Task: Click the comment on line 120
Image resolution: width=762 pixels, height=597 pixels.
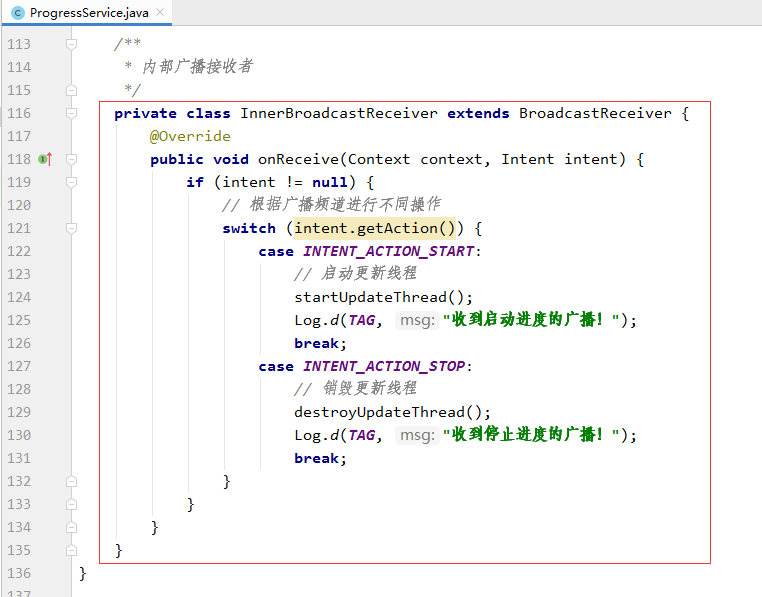Action: pos(331,205)
